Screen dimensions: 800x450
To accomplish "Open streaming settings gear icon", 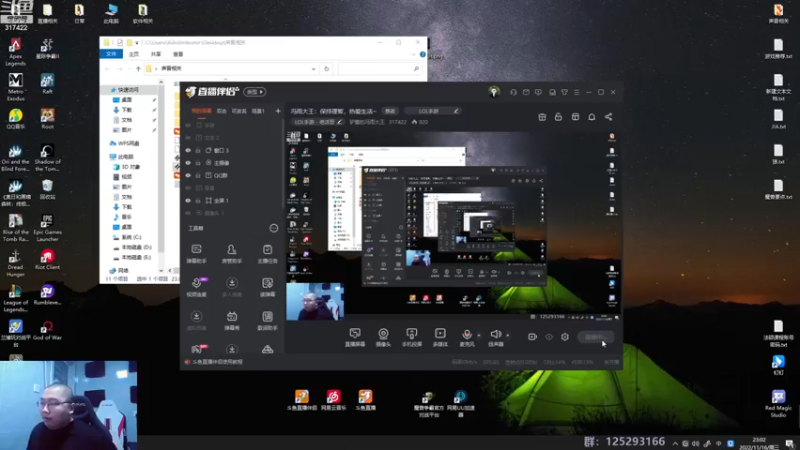I will coord(565,337).
